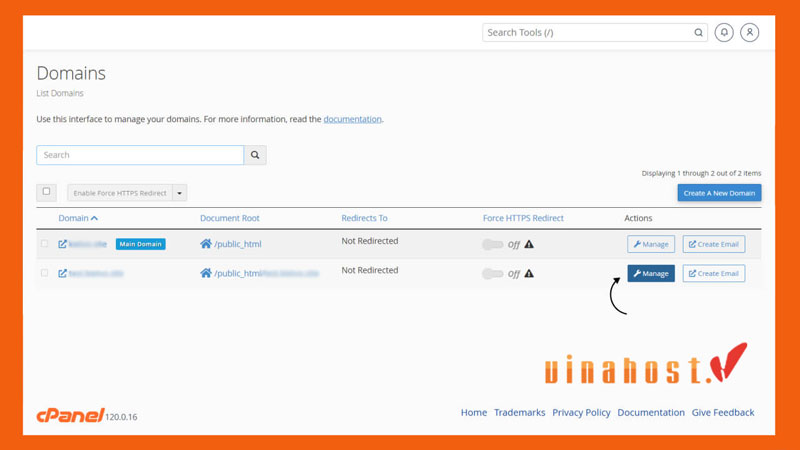
Task: Click the version number 120.0.16 text
Action: coord(121,417)
